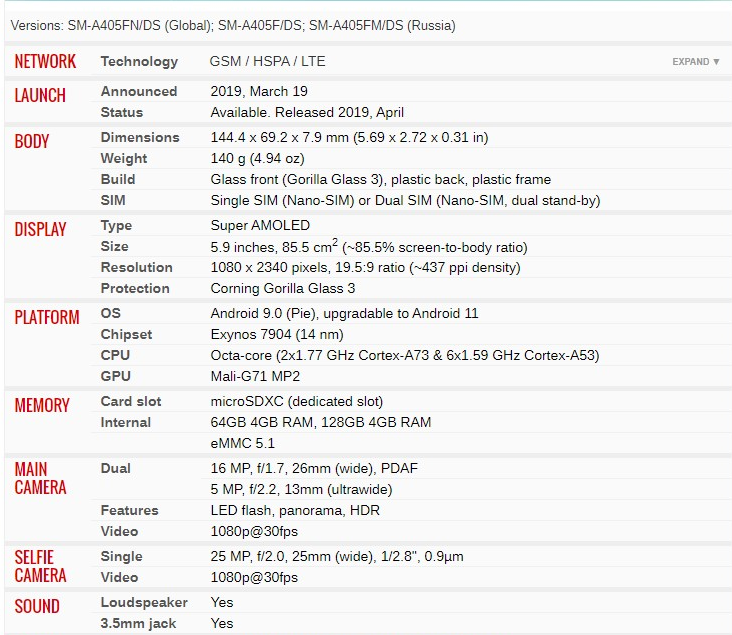This screenshot has height=635, width=732.
Task: Select the display Size label
Action: point(114,246)
